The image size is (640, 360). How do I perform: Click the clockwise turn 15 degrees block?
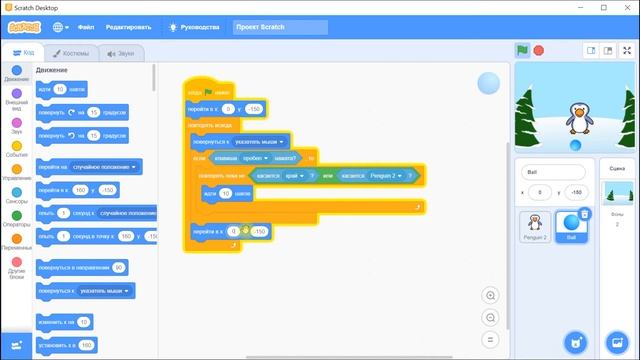coord(82,112)
